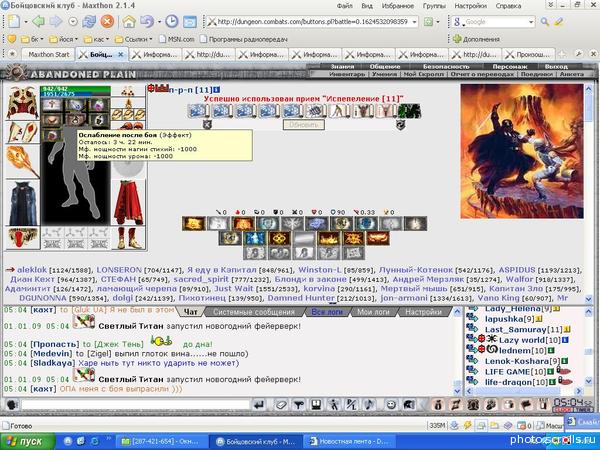Open the MSN.com bookmark
Screen dimensions: 600x450
176,39
